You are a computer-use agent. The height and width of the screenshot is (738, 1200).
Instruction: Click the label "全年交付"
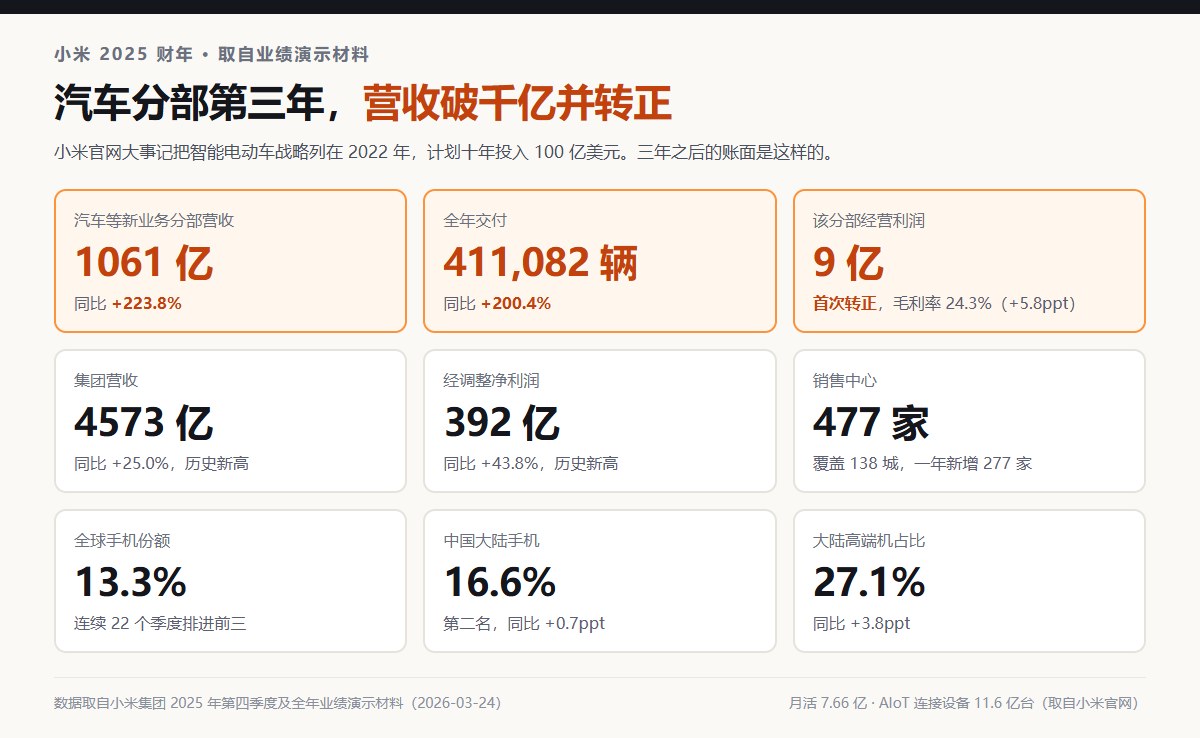click(476, 220)
